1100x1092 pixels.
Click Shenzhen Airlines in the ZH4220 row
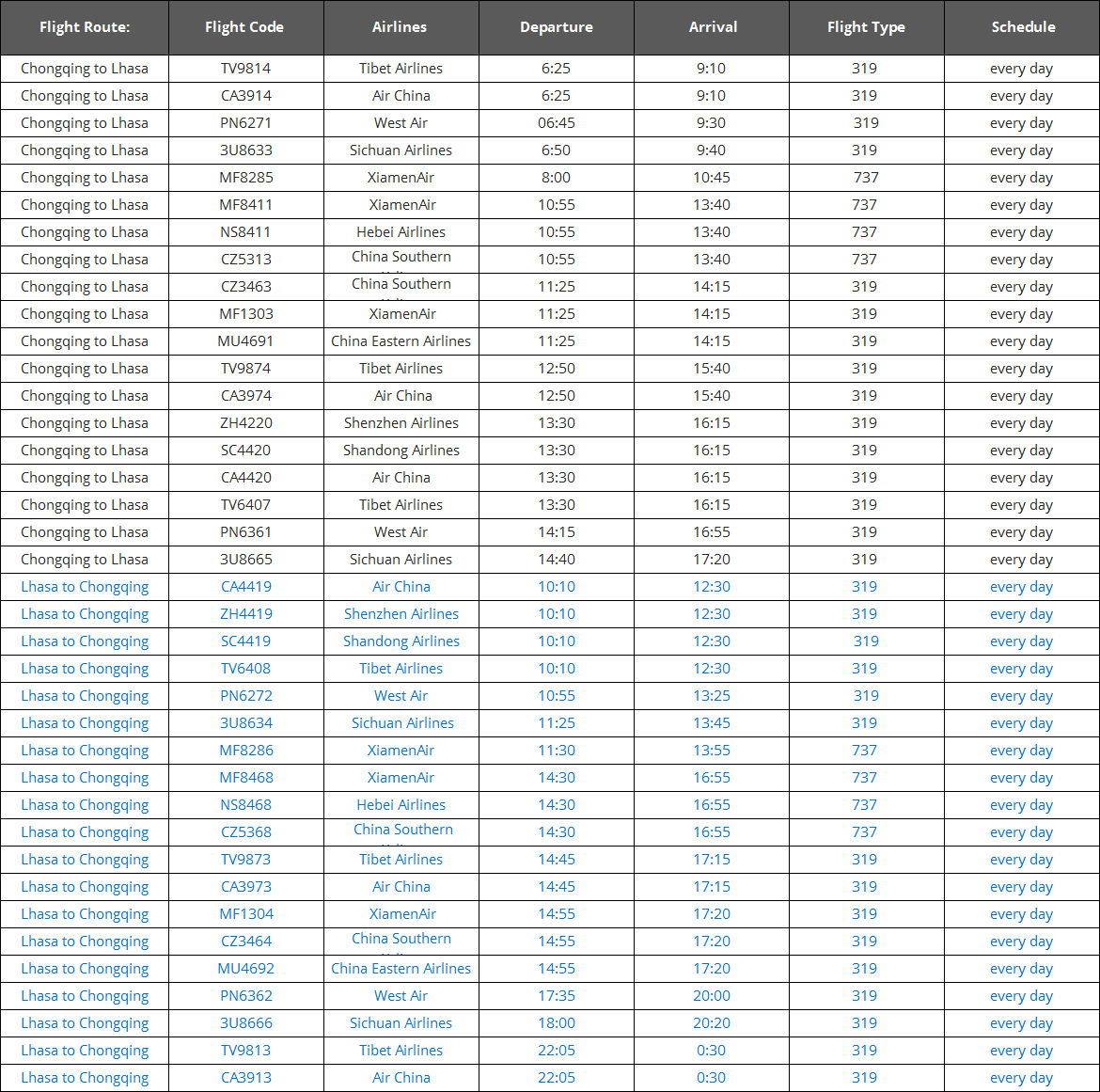[x=401, y=424]
